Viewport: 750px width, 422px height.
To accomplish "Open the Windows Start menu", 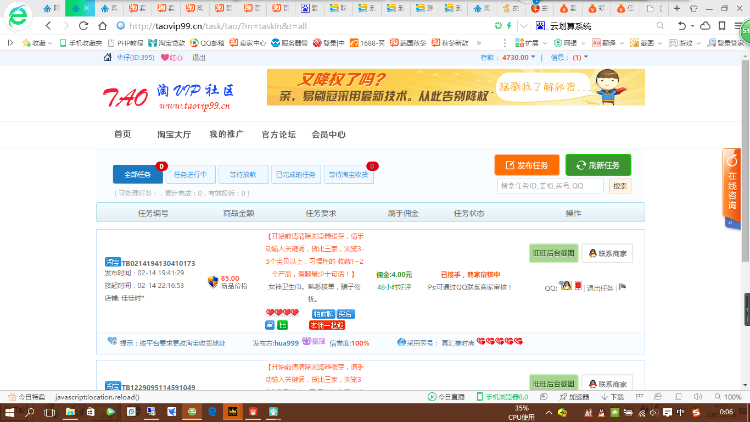I will point(10,412).
